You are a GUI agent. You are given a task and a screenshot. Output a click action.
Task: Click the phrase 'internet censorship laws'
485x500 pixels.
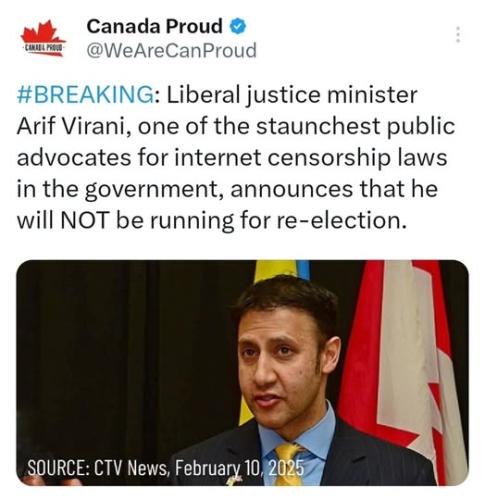click(311, 158)
